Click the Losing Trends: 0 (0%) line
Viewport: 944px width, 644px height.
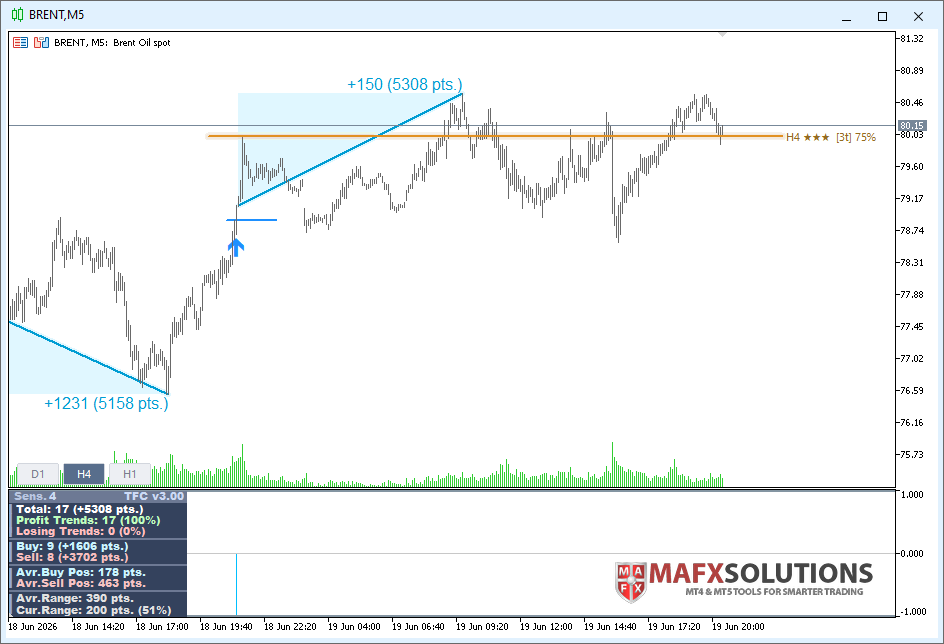pyautogui.click(x=81, y=531)
